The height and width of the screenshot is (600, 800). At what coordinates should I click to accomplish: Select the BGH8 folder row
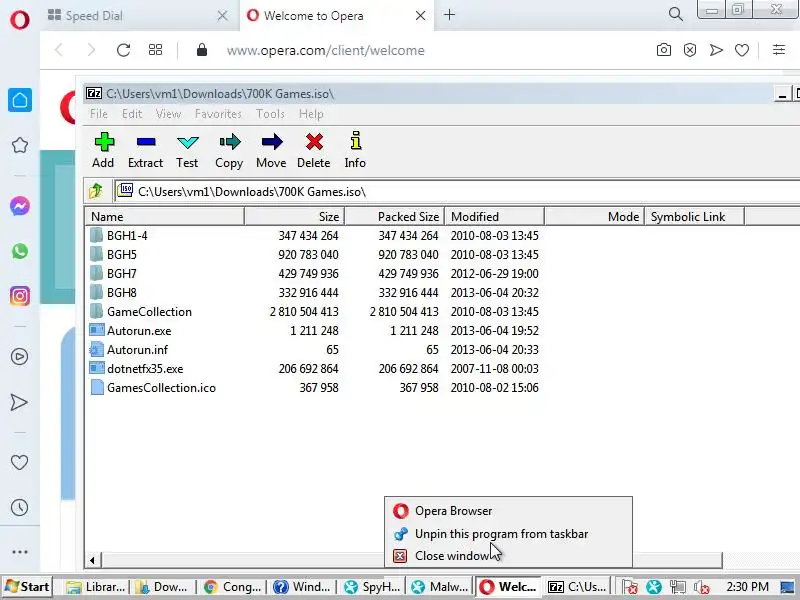[x=121, y=293]
